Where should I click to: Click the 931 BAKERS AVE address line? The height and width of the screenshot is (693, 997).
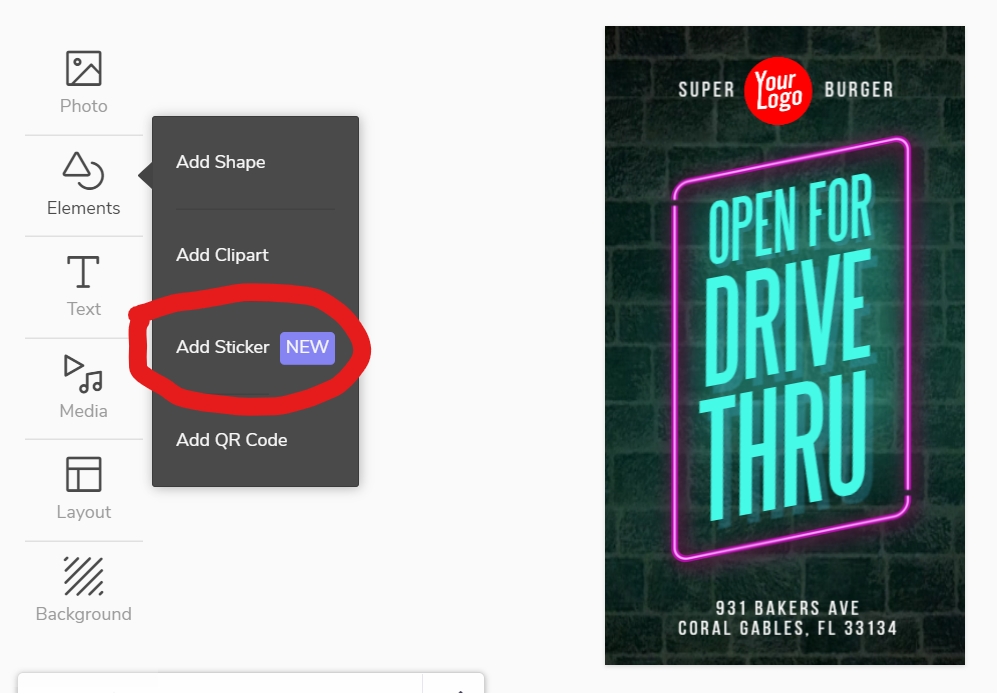[787, 608]
